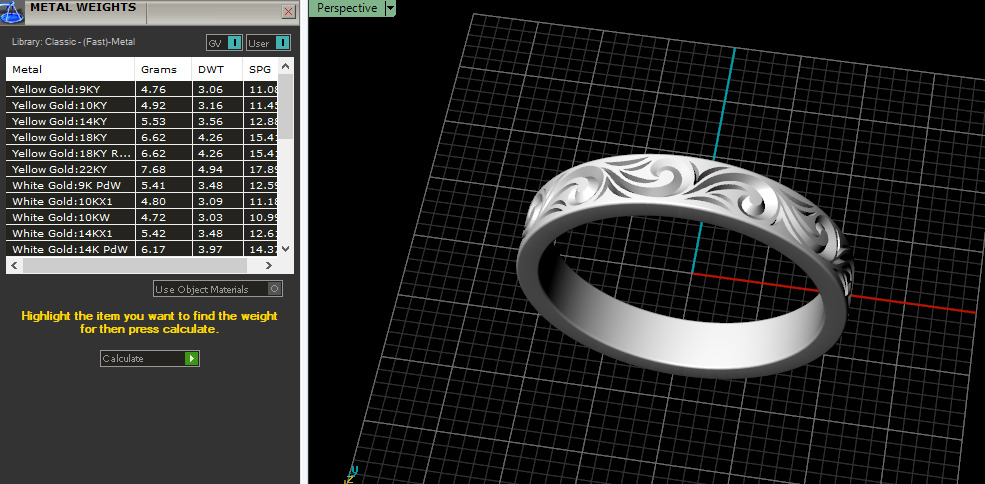Close the Metal Weights panel

point(288,11)
